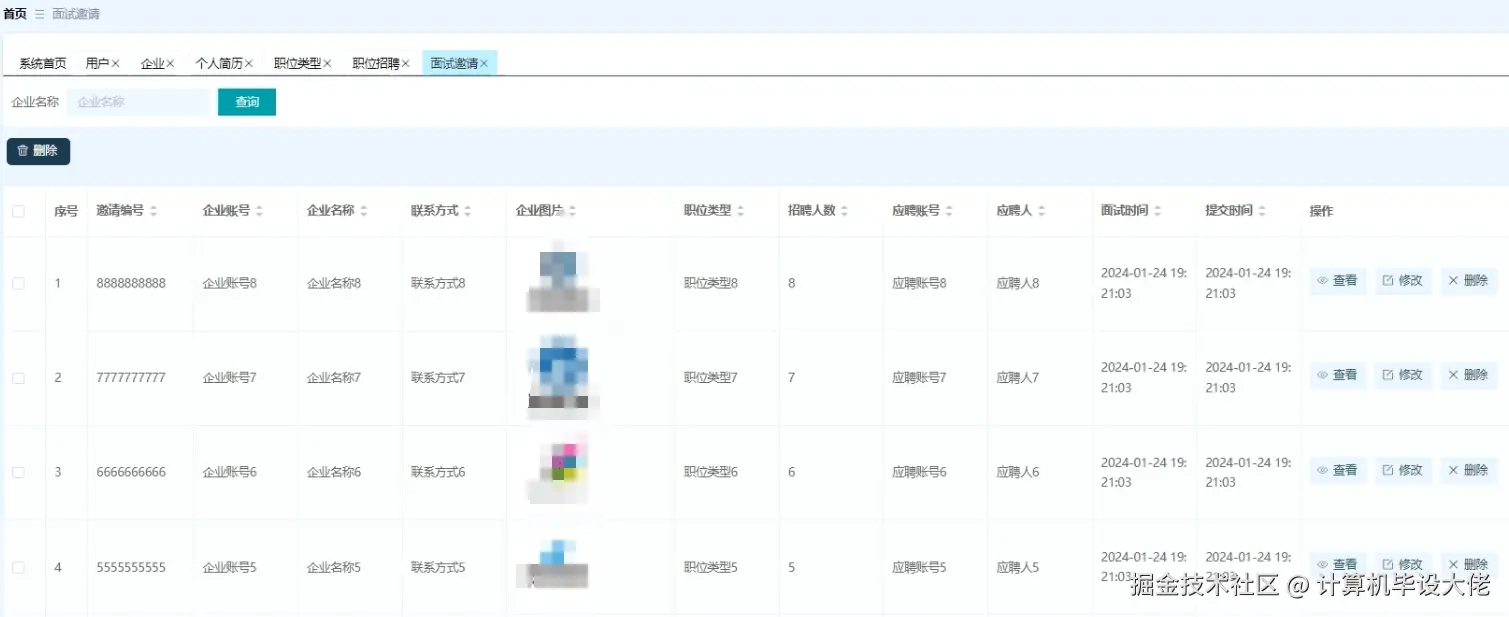Click the company image thumbnail in row 2
Image resolution: width=1509 pixels, height=617 pixels.
tap(560, 375)
